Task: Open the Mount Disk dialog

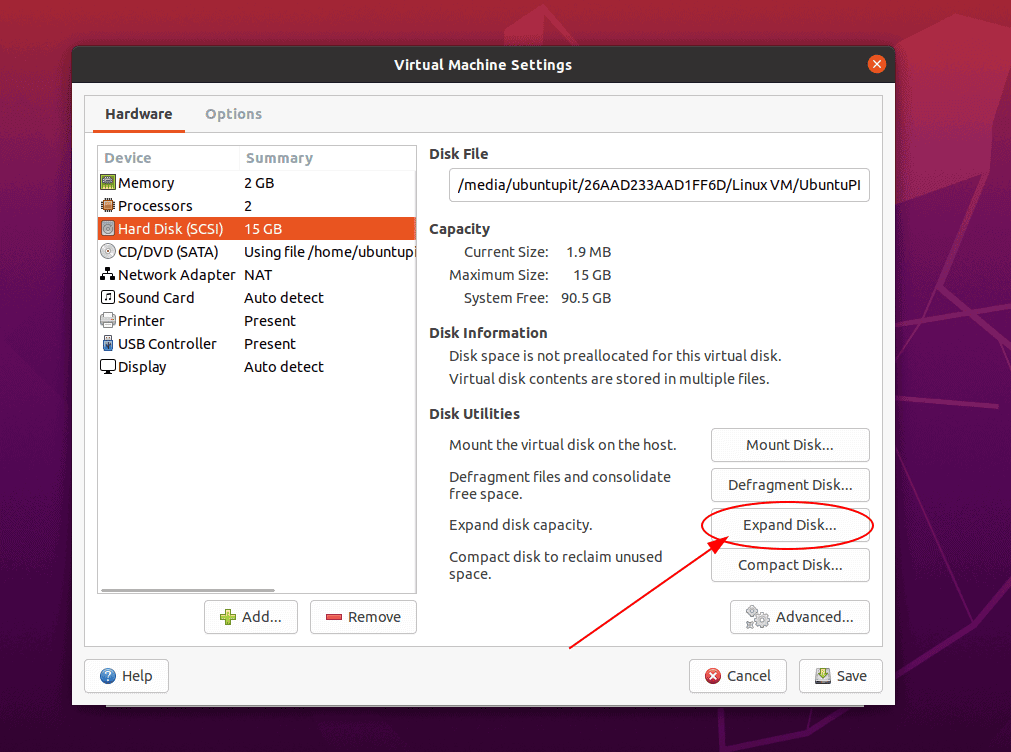Action: pyautogui.click(x=790, y=445)
